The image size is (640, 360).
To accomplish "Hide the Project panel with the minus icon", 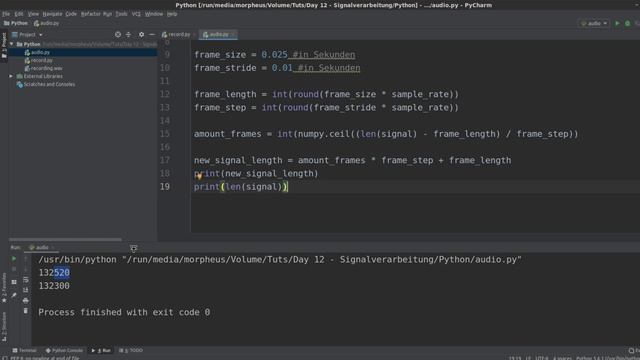I will tap(152, 35).
